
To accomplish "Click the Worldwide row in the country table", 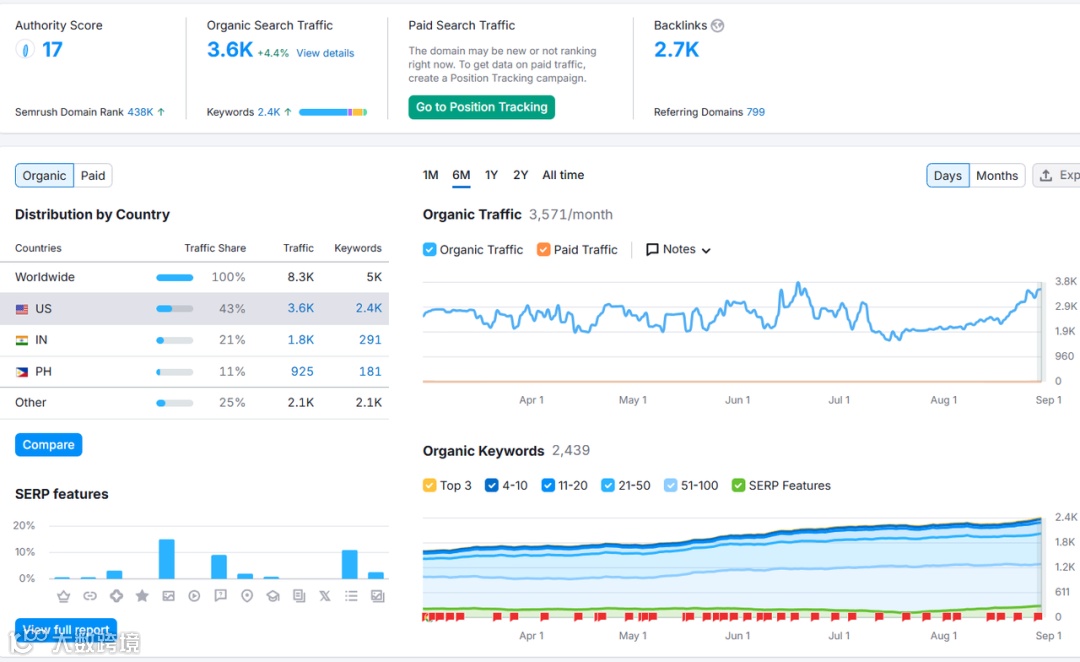I will [x=194, y=277].
